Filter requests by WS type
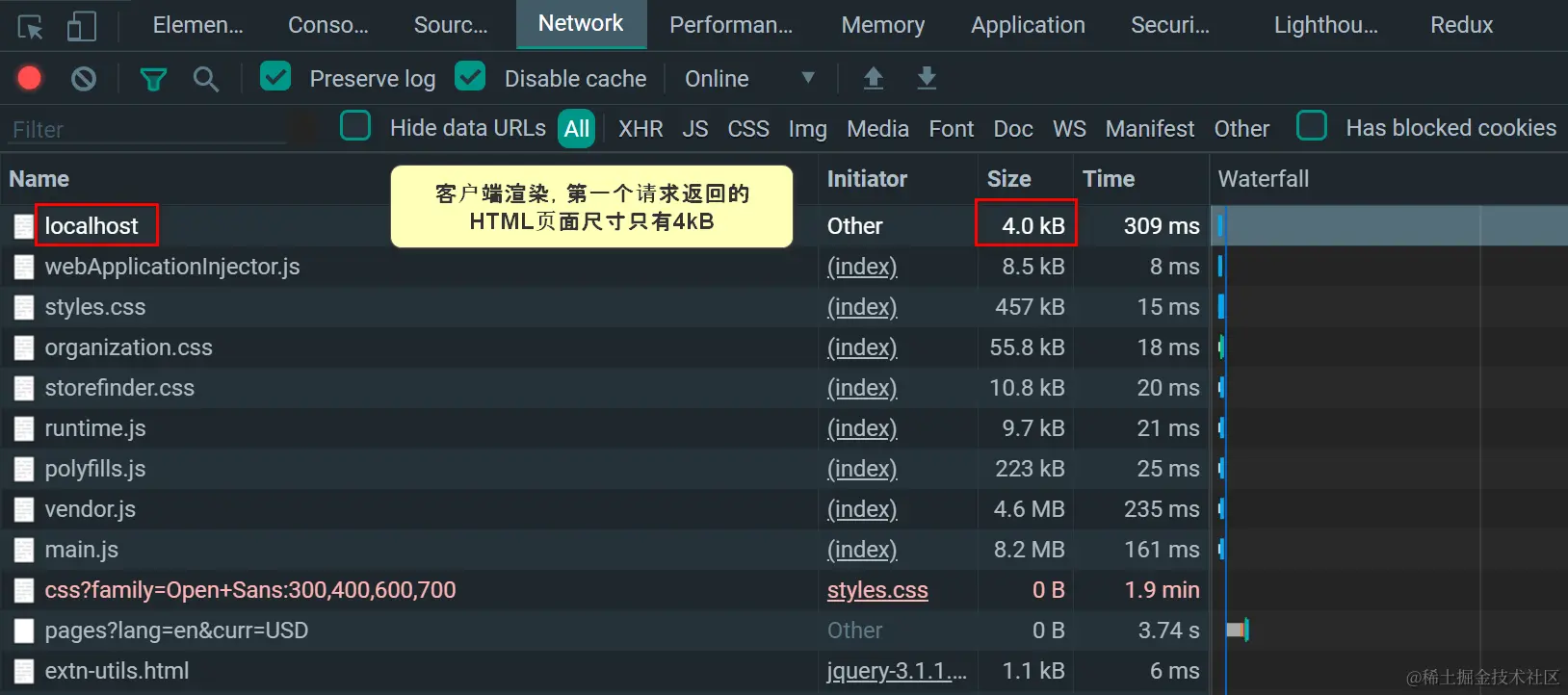The image size is (1568, 695). [1069, 129]
